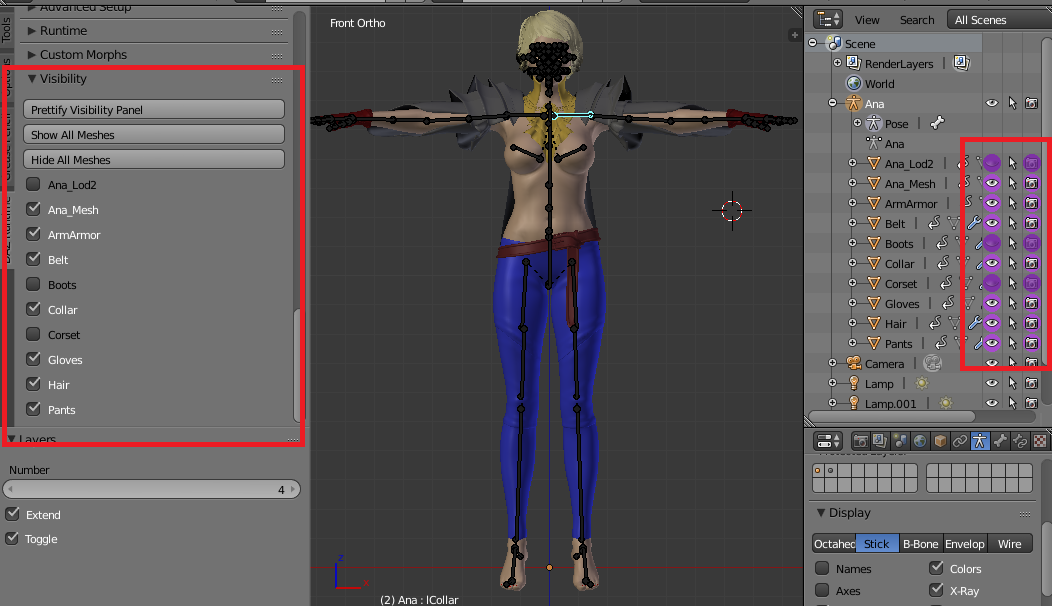Click the Lamp bulb icon in outliner
The image size is (1052, 606).
pyautogui.click(x=853, y=383)
